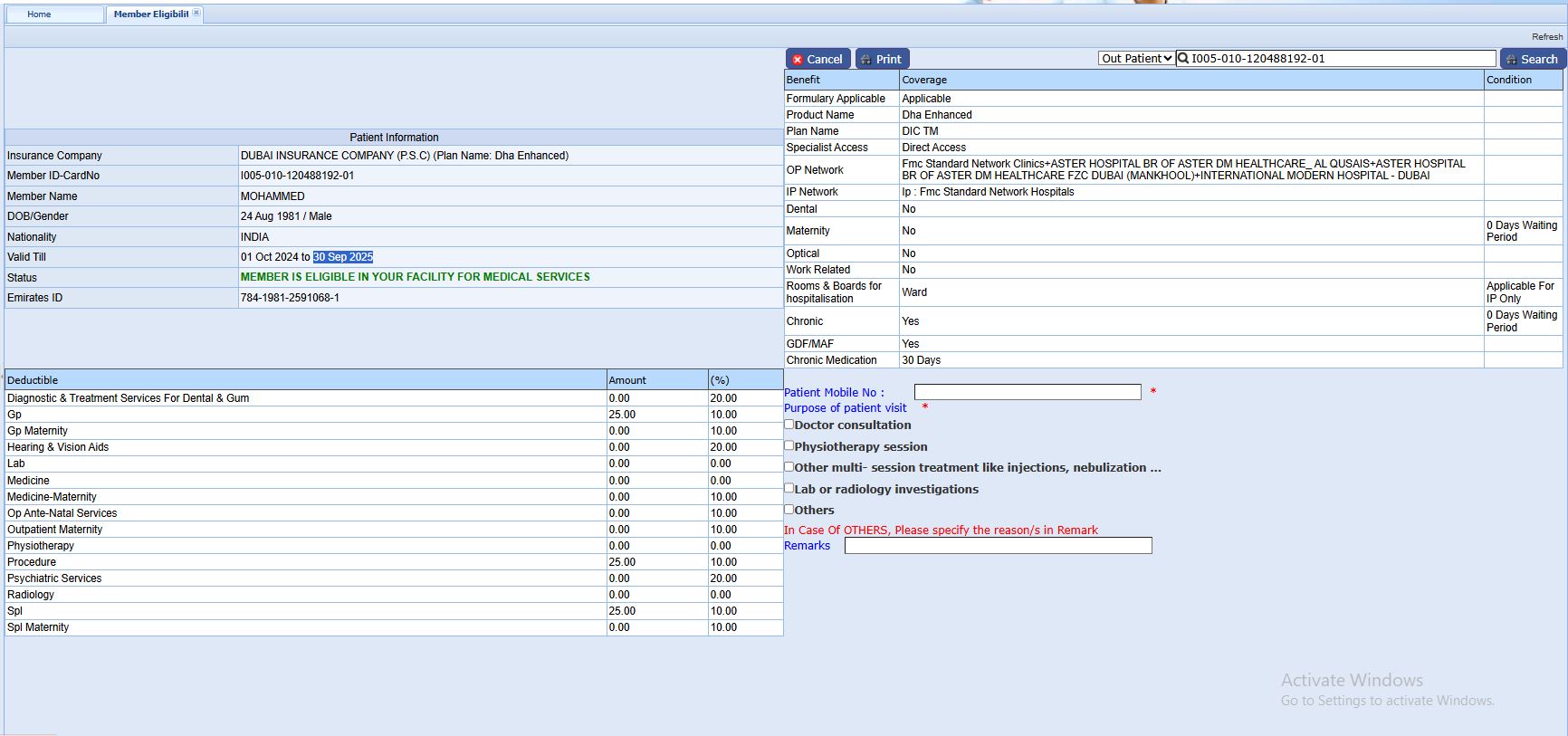Check Other multi-session treatment checkbox
1568x736 pixels.
[x=789, y=466]
